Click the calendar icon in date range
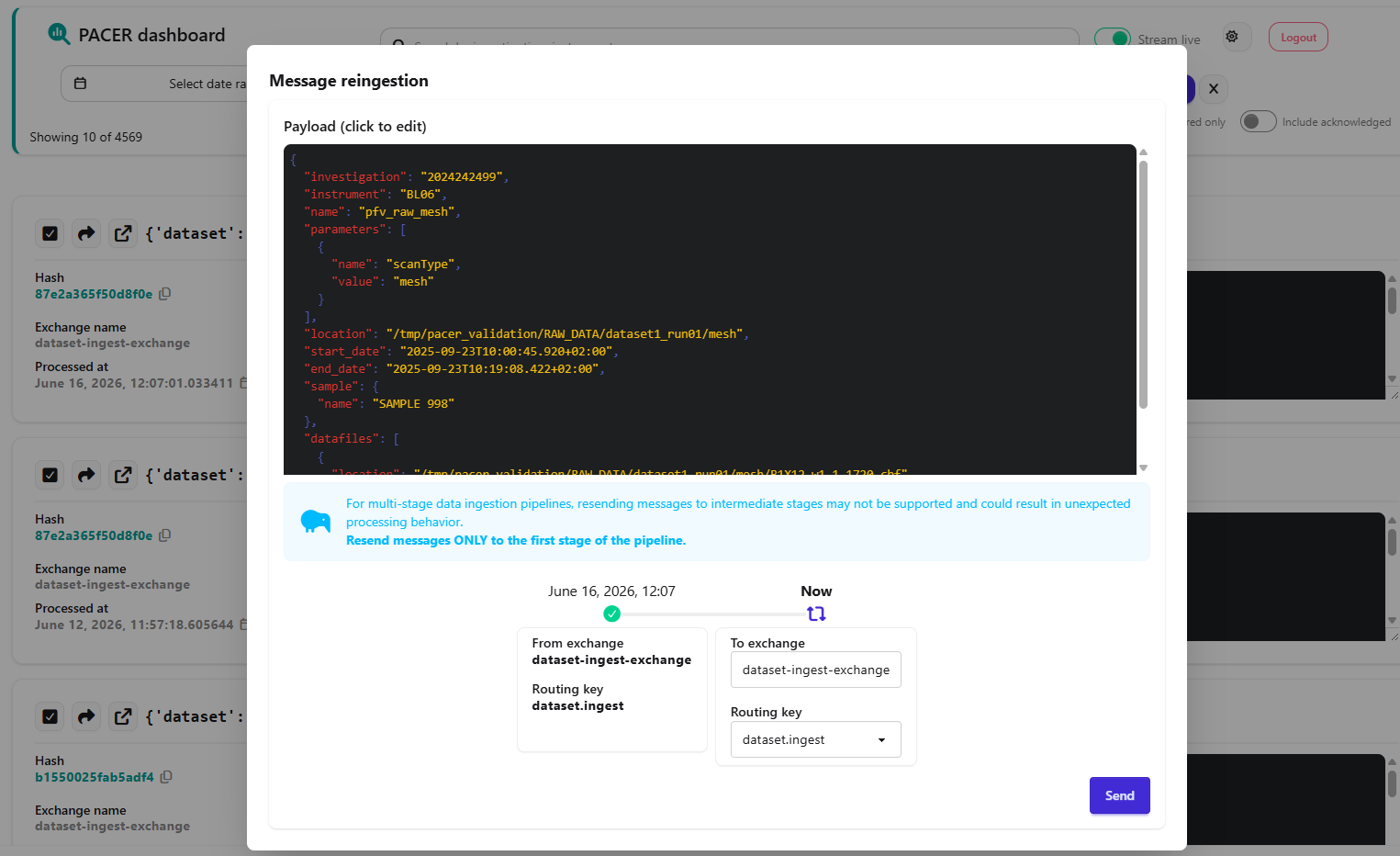The width and height of the screenshot is (1400, 856). pos(80,84)
